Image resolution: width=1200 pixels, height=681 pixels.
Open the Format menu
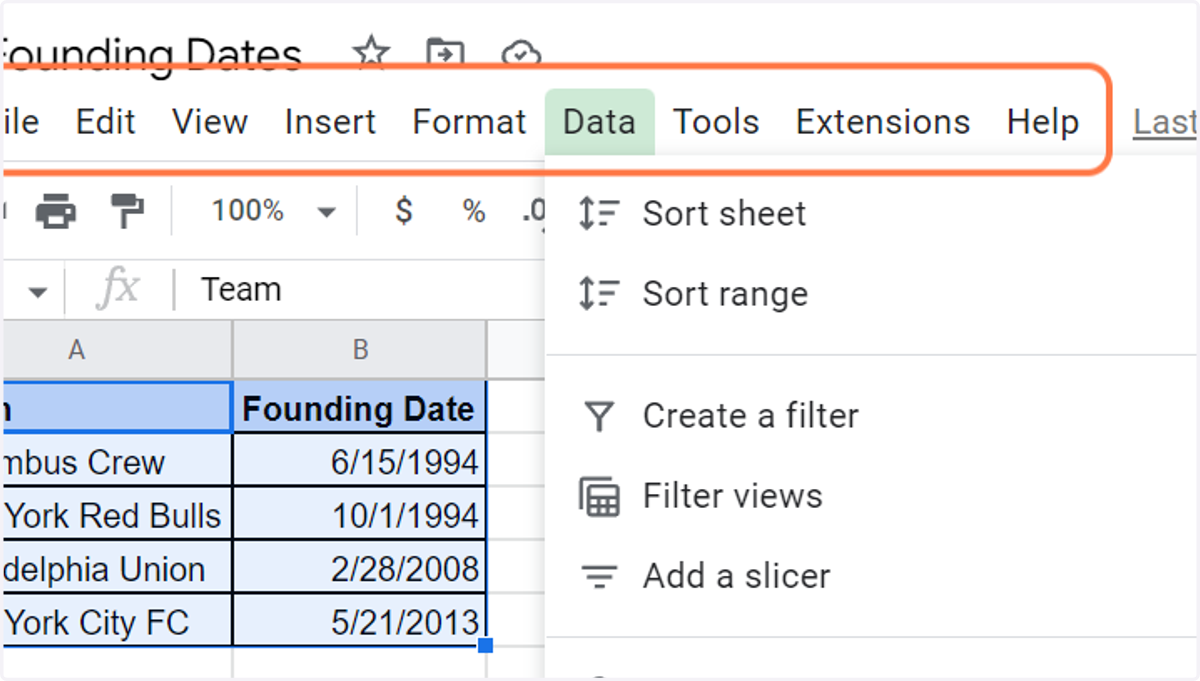click(469, 122)
